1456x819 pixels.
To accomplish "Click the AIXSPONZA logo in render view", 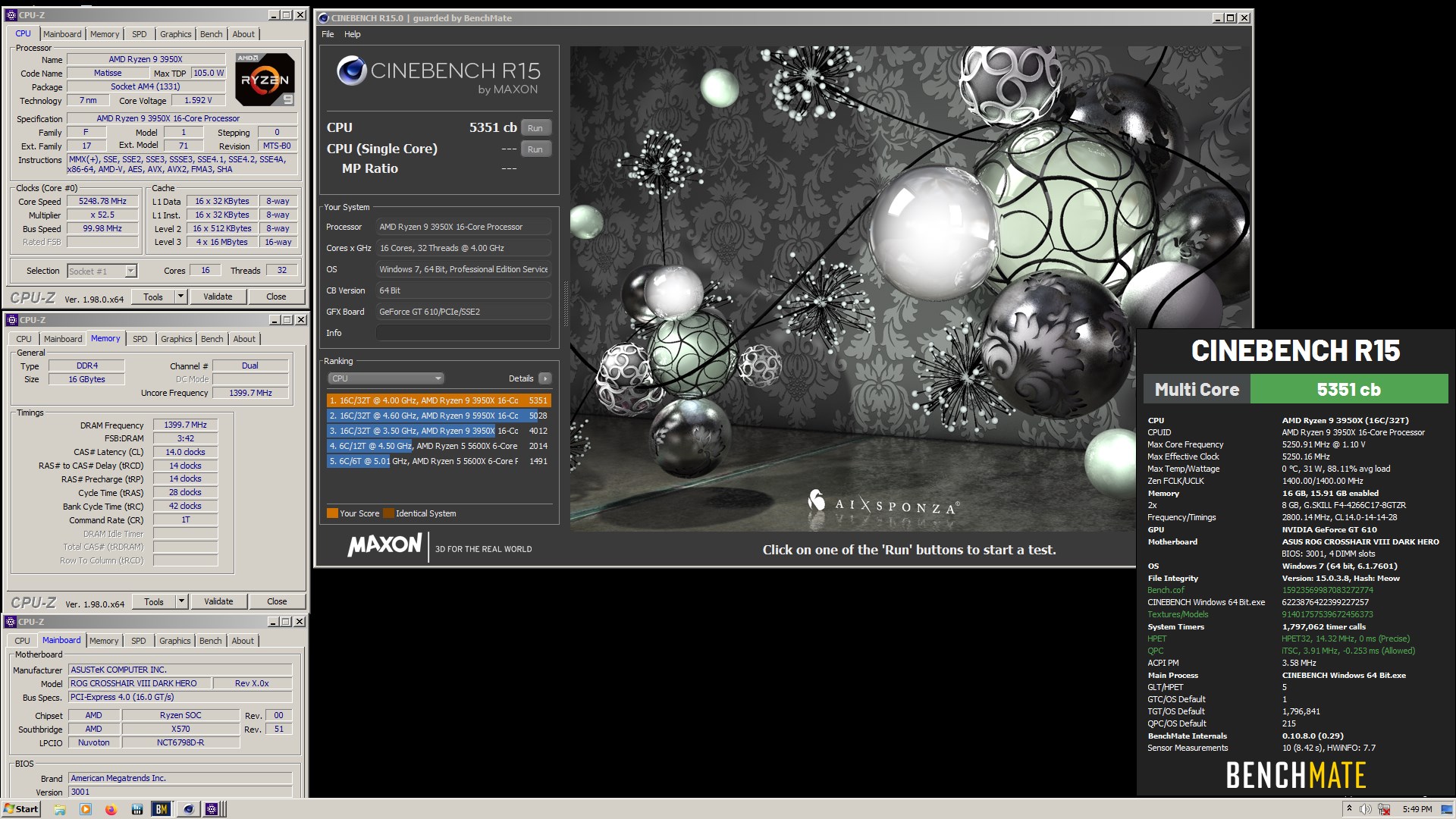I will click(x=884, y=504).
